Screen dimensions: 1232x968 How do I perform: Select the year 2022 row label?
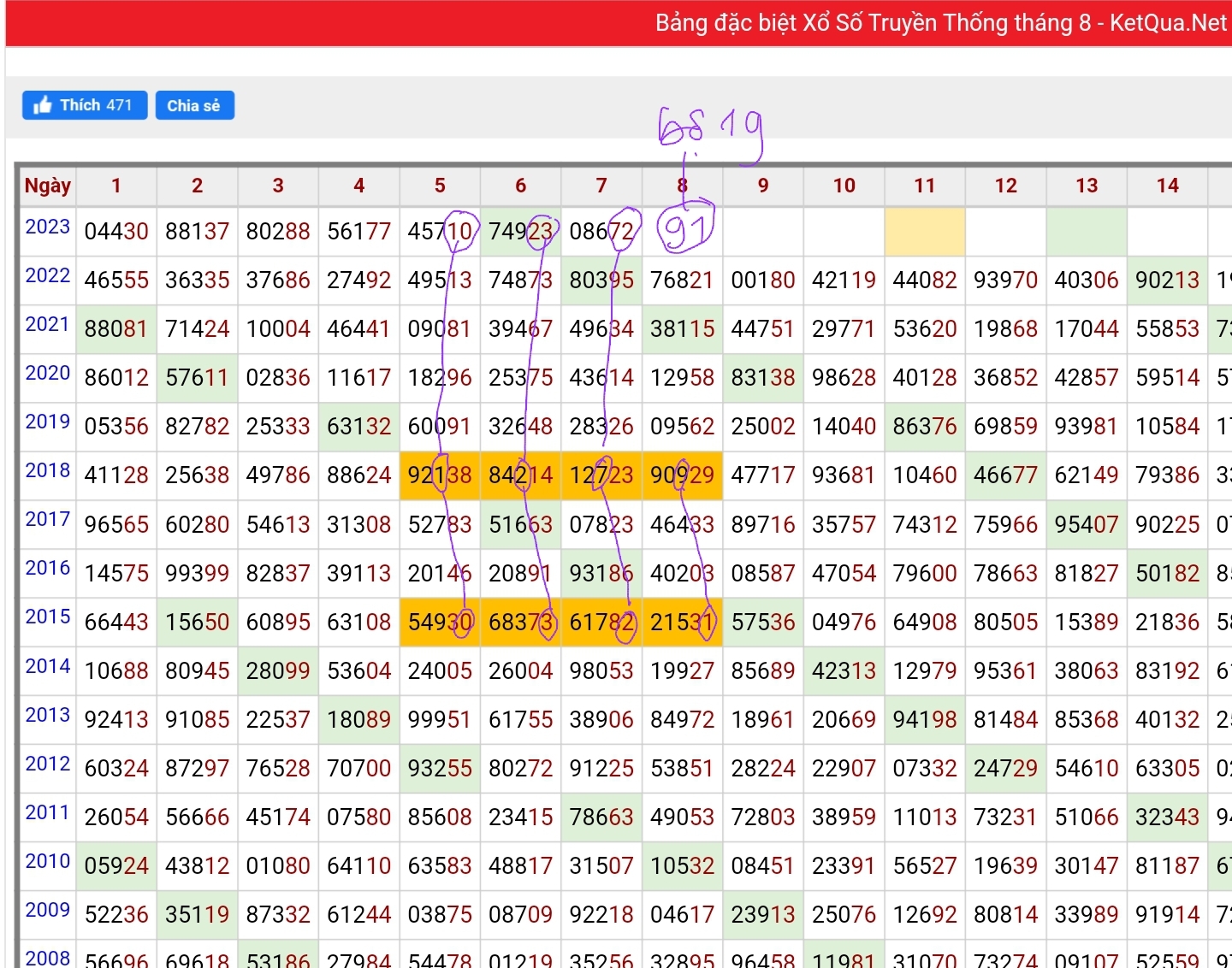(48, 275)
